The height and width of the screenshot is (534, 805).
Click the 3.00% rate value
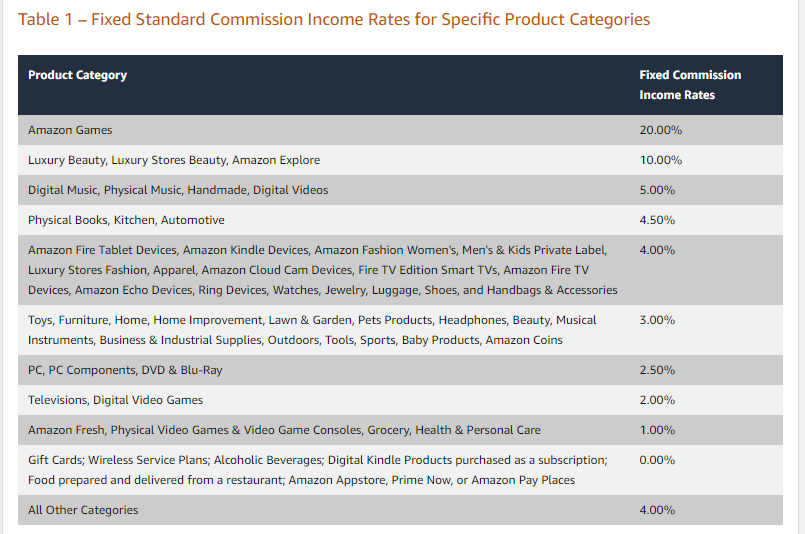657,320
